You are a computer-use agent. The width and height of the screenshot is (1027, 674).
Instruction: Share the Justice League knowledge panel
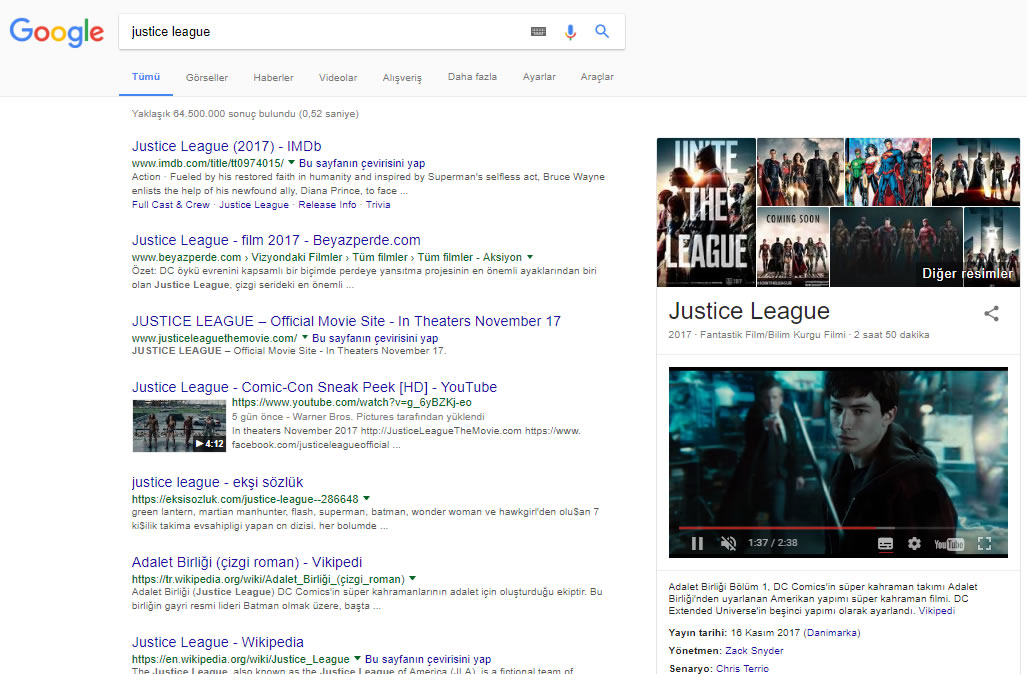(992, 314)
